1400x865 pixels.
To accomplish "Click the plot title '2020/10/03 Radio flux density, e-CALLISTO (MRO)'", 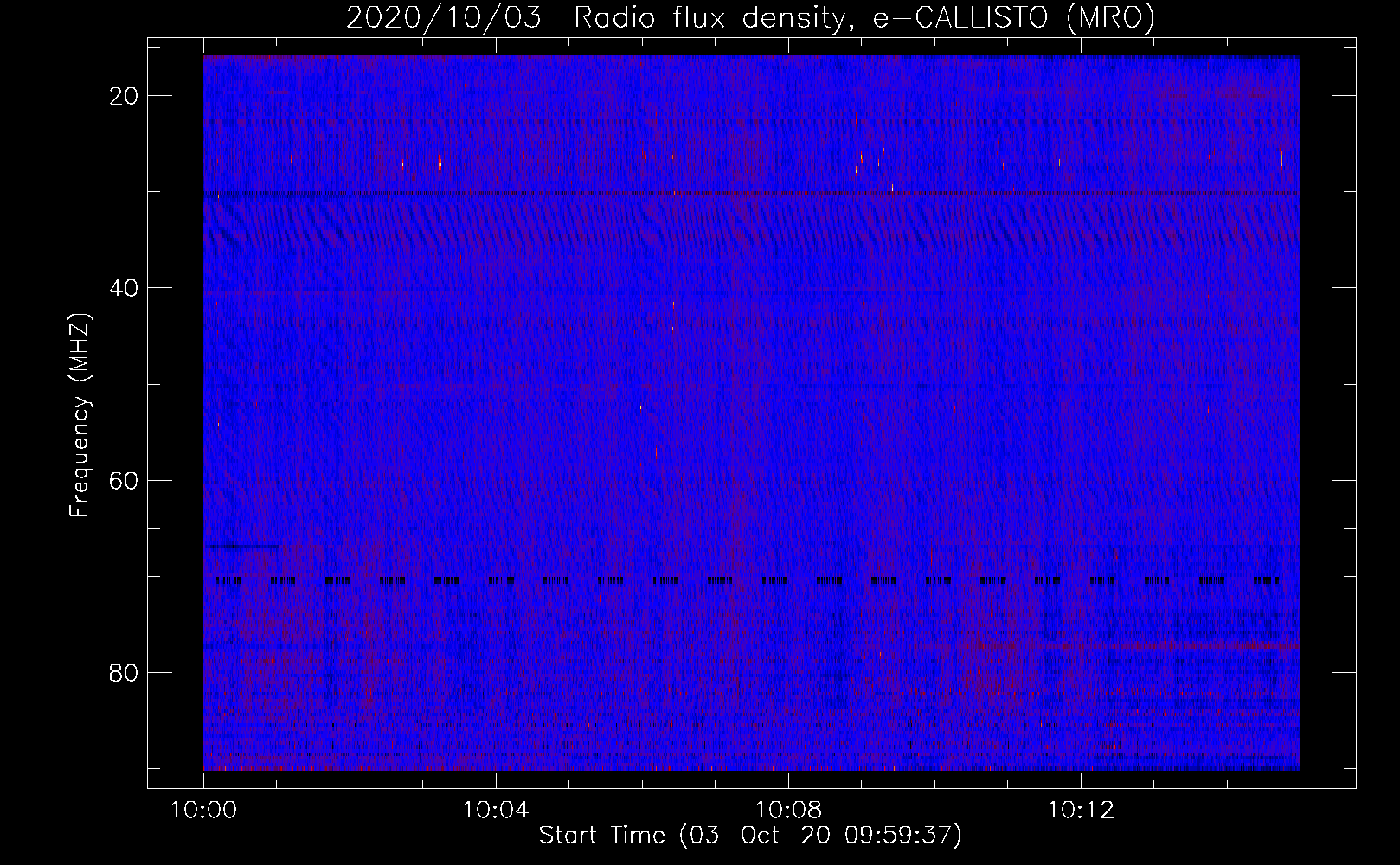I will click(750, 17).
